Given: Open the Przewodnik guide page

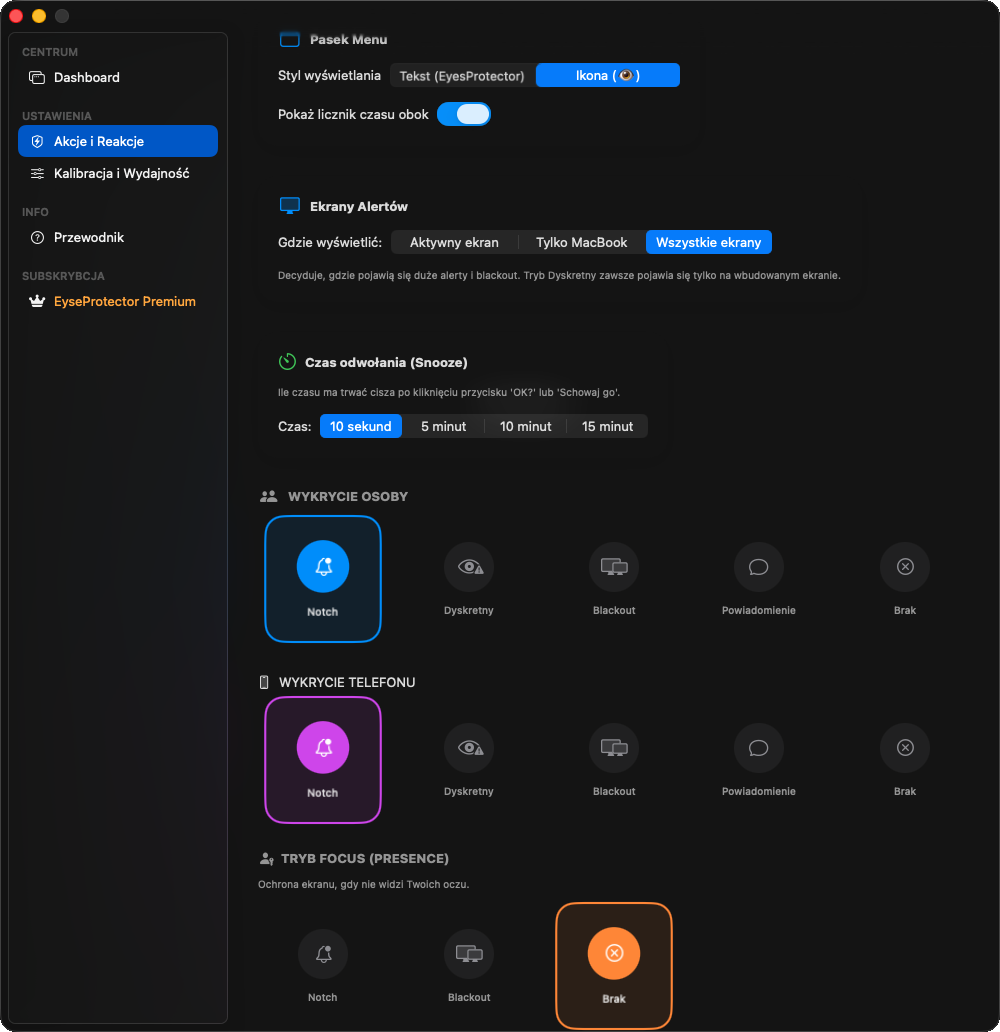Looking at the screenshot, I should [89, 237].
